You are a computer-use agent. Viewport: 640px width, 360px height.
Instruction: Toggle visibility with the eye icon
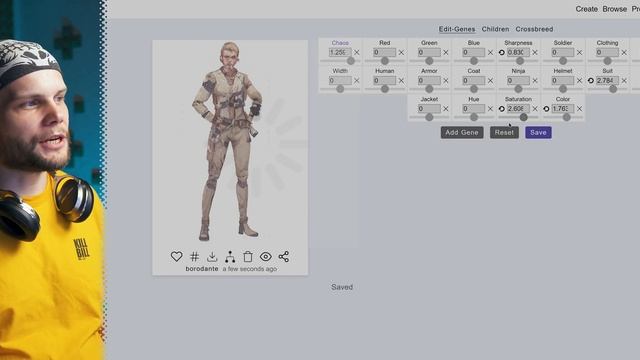click(x=266, y=256)
